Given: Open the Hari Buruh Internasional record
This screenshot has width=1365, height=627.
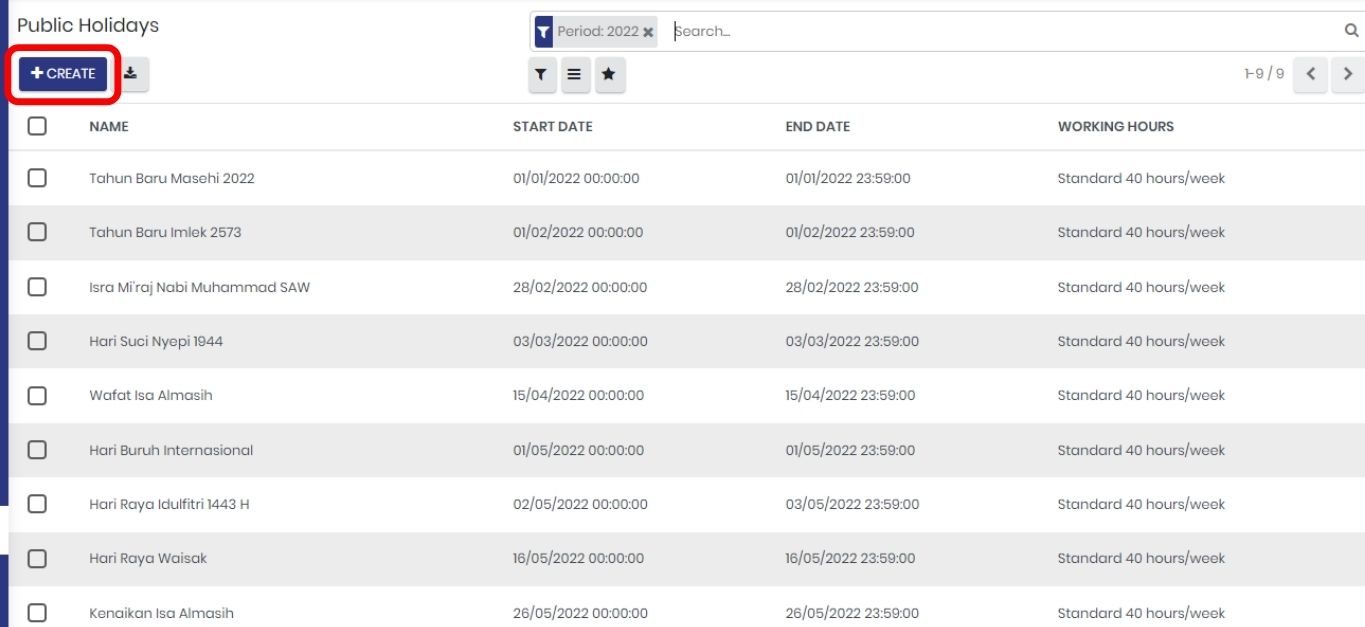Looking at the screenshot, I should (x=171, y=451).
